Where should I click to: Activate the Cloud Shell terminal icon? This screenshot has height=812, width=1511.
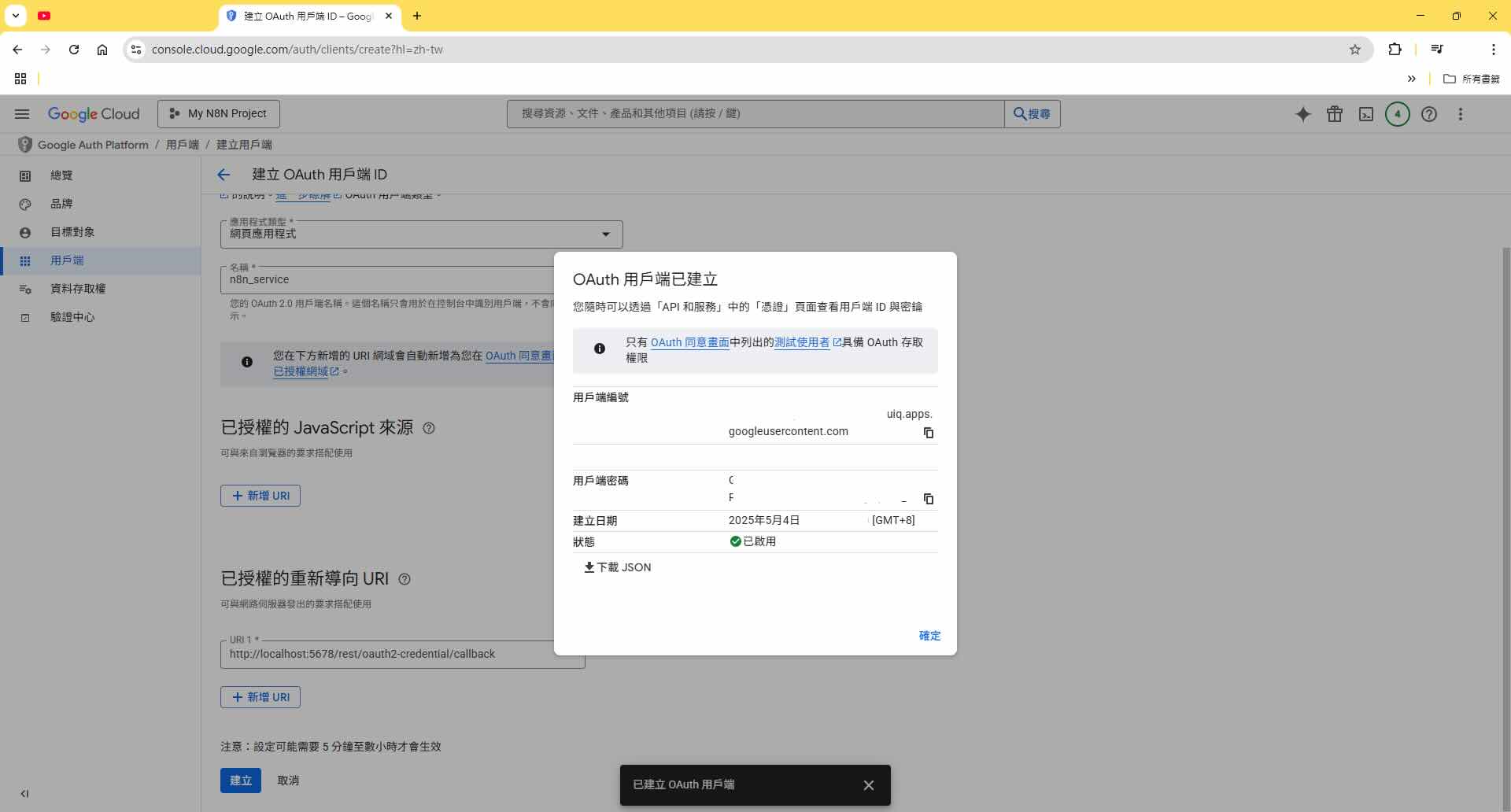click(1365, 114)
